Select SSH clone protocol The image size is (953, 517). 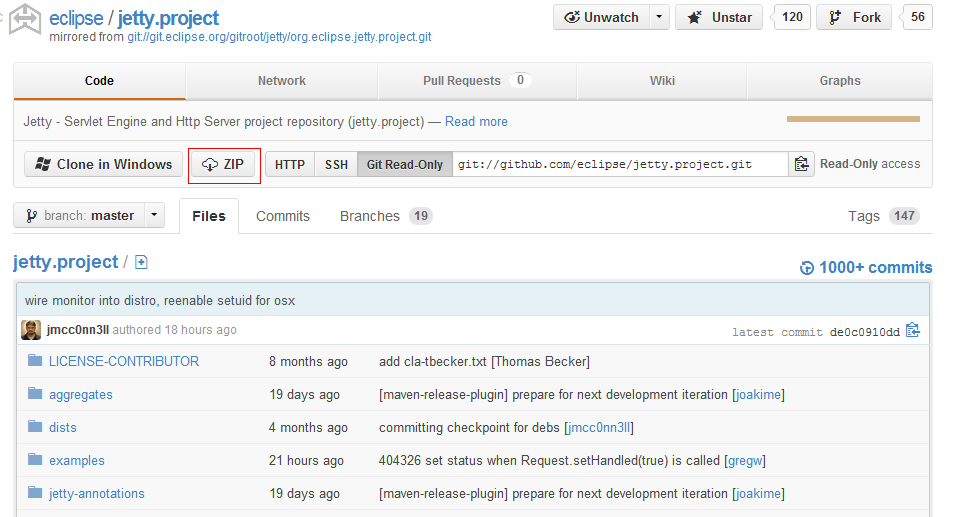click(336, 164)
